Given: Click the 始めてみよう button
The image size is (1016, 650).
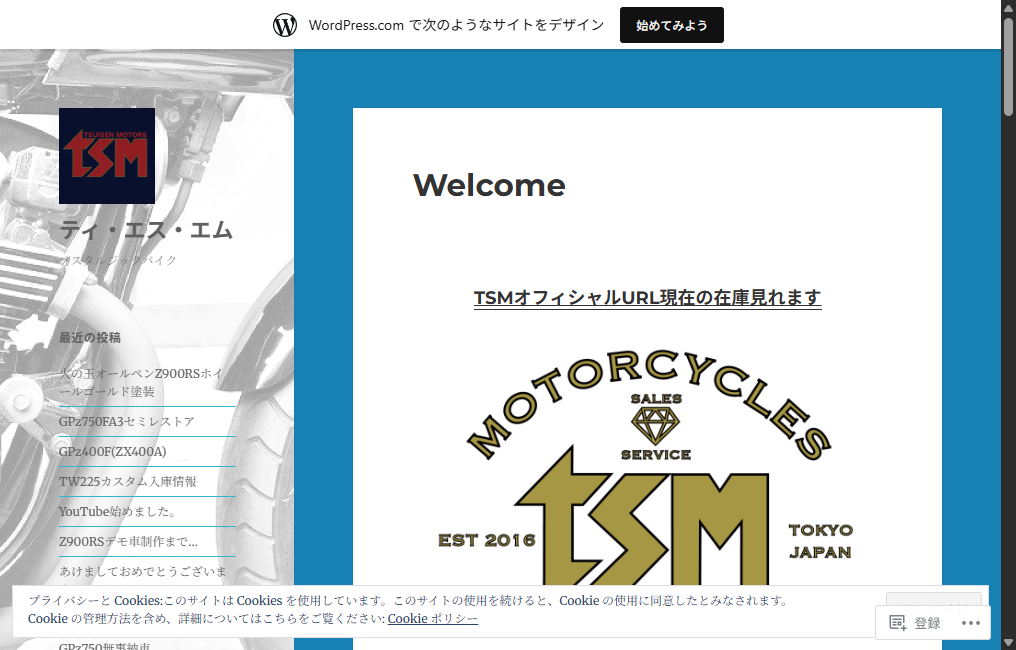Looking at the screenshot, I should pos(671,25).
